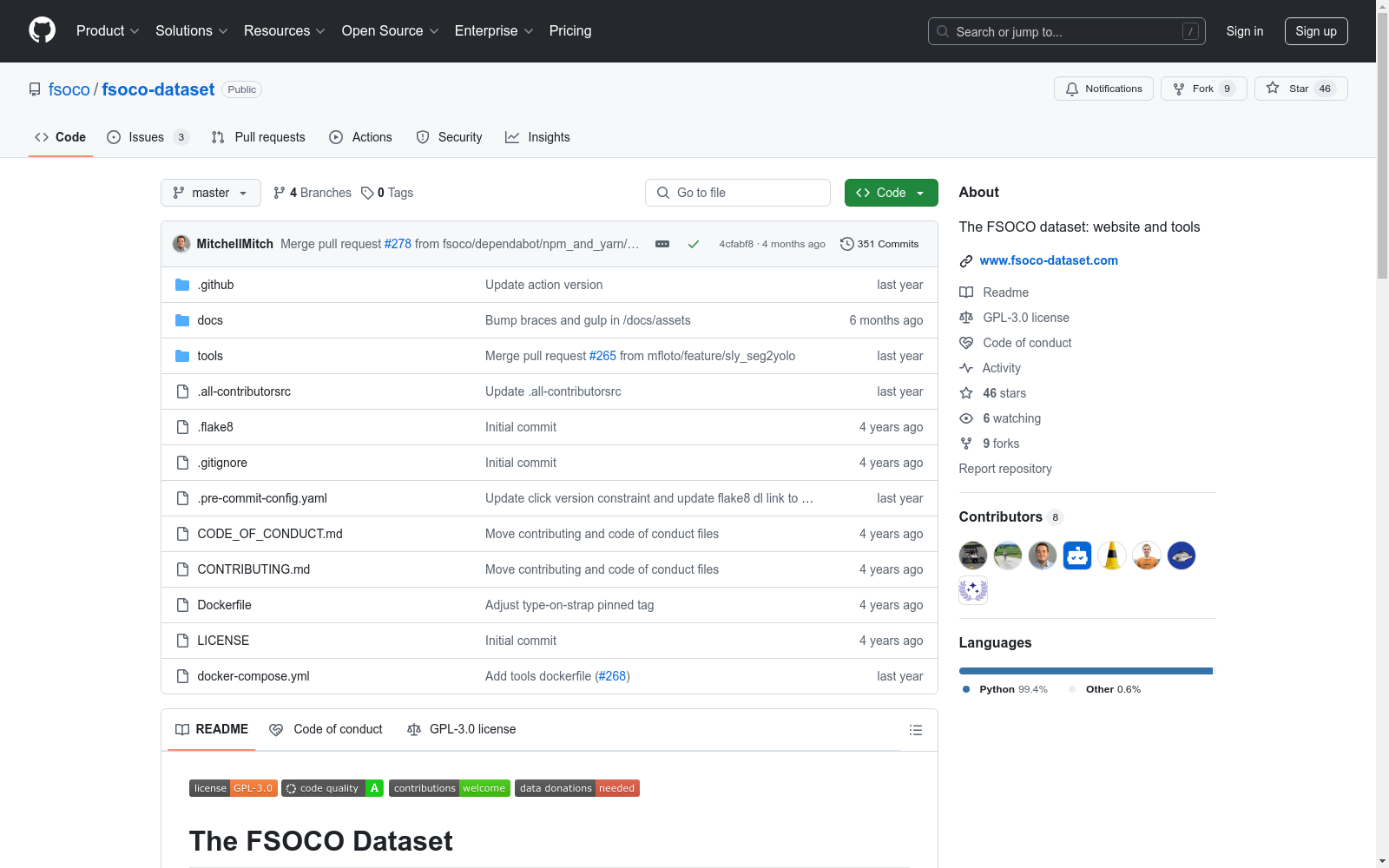Click the 4 Branches link

[x=313, y=193]
